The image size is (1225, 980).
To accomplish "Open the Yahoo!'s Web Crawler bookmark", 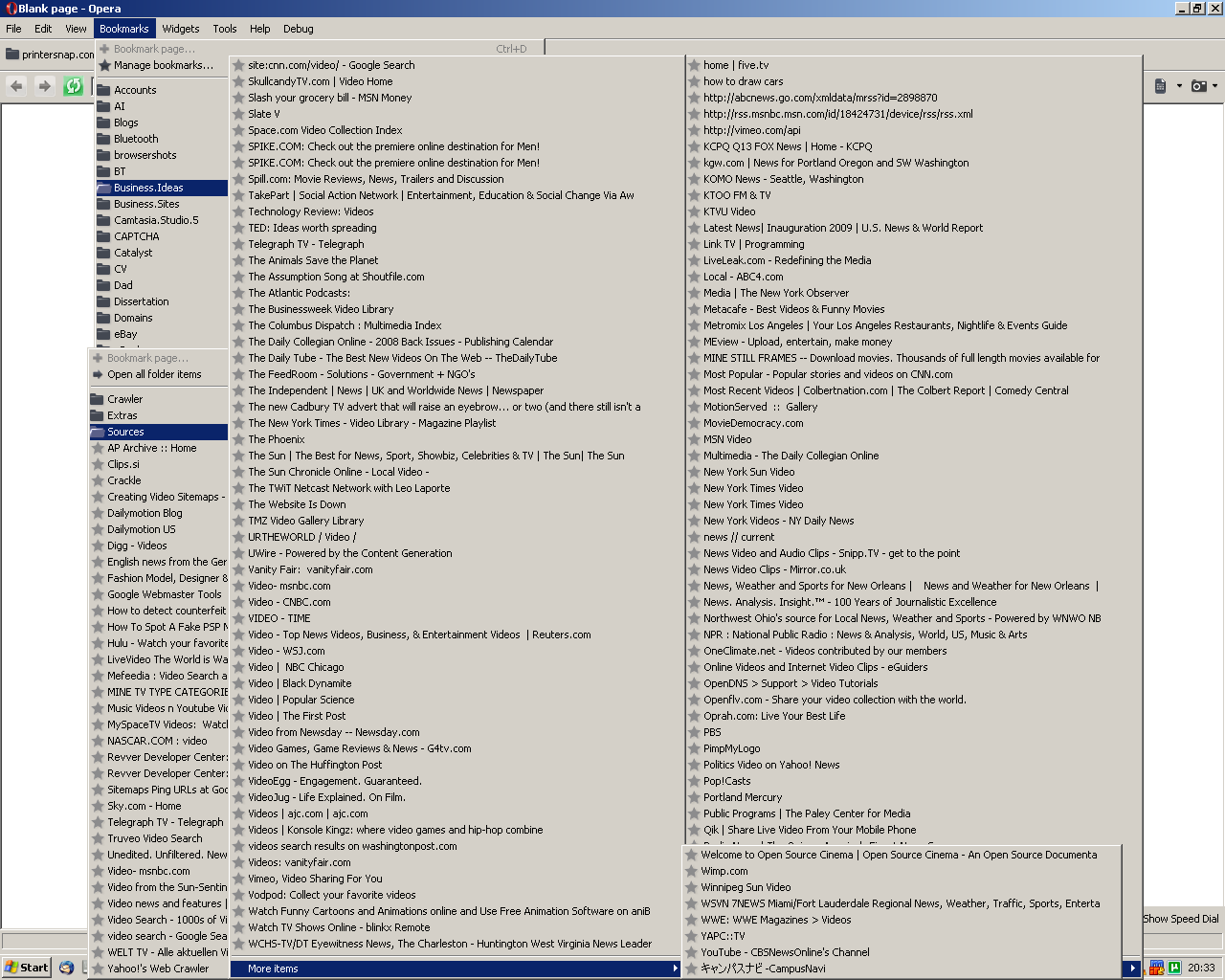I will click(x=159, y=969).
